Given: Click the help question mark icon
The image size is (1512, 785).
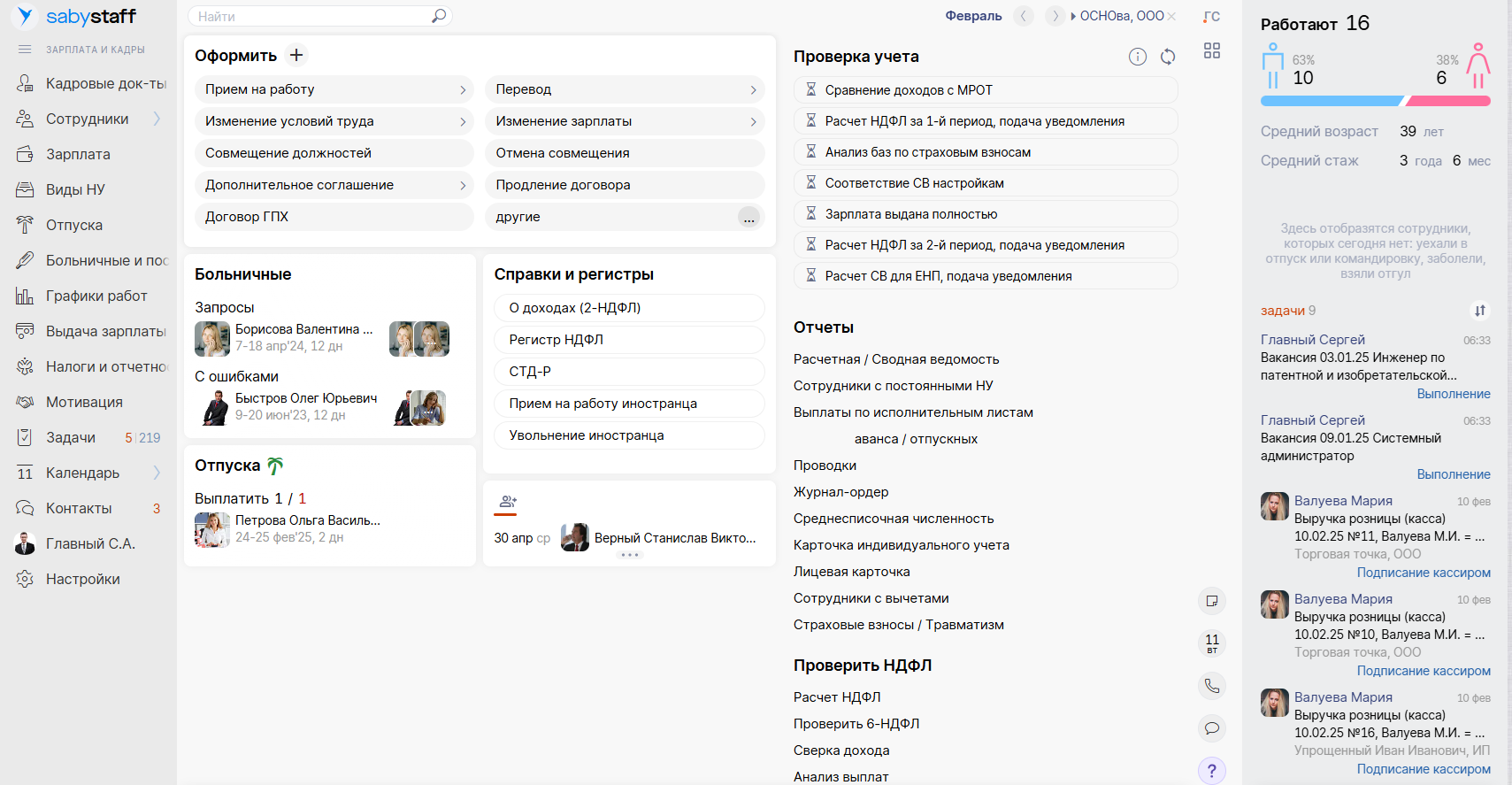Looking at the screenshot, I should pyautogui.click(x=1212, y=771).
